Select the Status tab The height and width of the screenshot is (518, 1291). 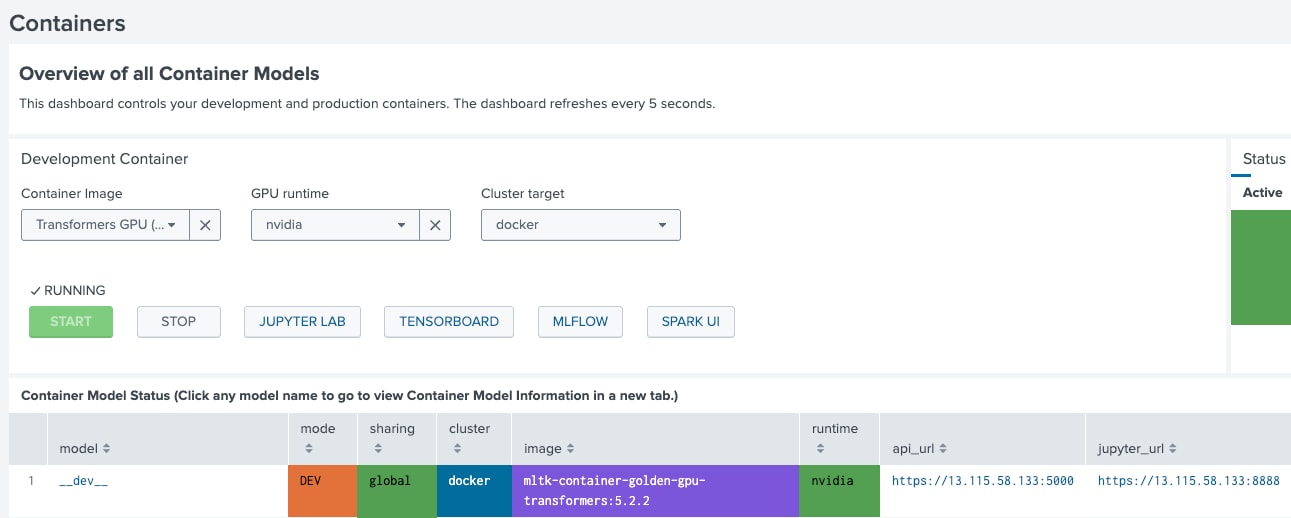tap(1263, 159)
